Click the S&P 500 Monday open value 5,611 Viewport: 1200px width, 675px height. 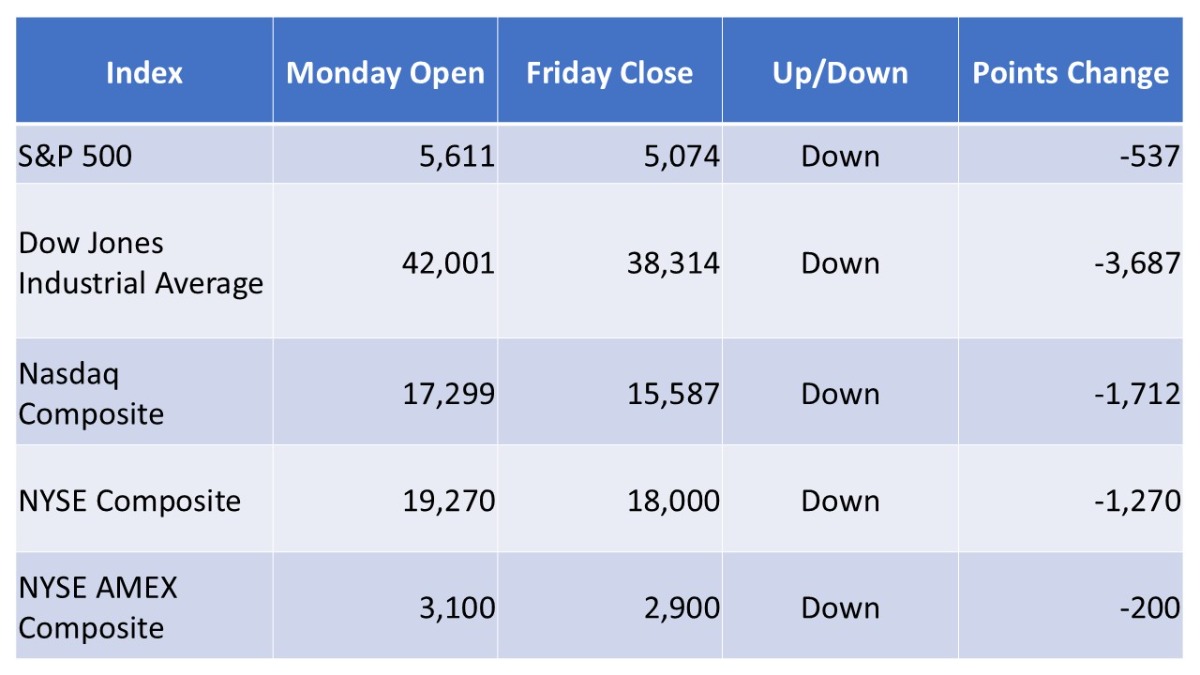click(x=457, y=156)
